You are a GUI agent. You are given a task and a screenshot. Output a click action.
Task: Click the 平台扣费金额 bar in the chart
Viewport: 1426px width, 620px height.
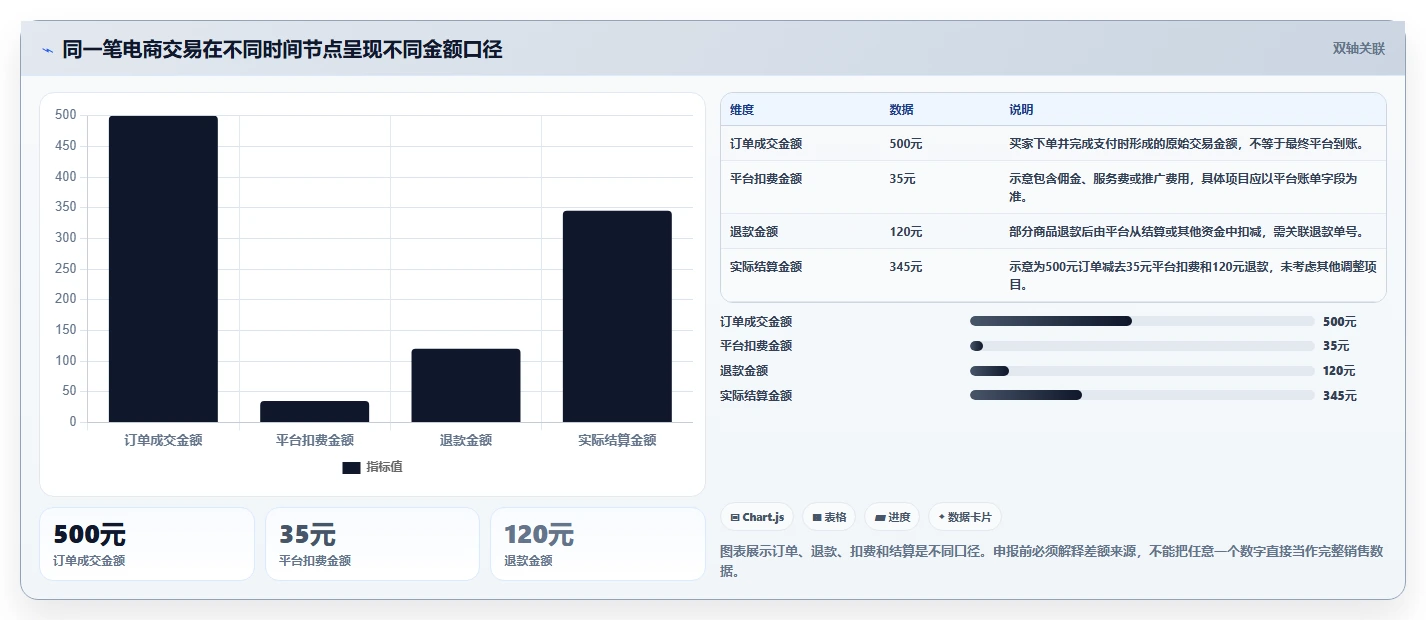[314, 411]
